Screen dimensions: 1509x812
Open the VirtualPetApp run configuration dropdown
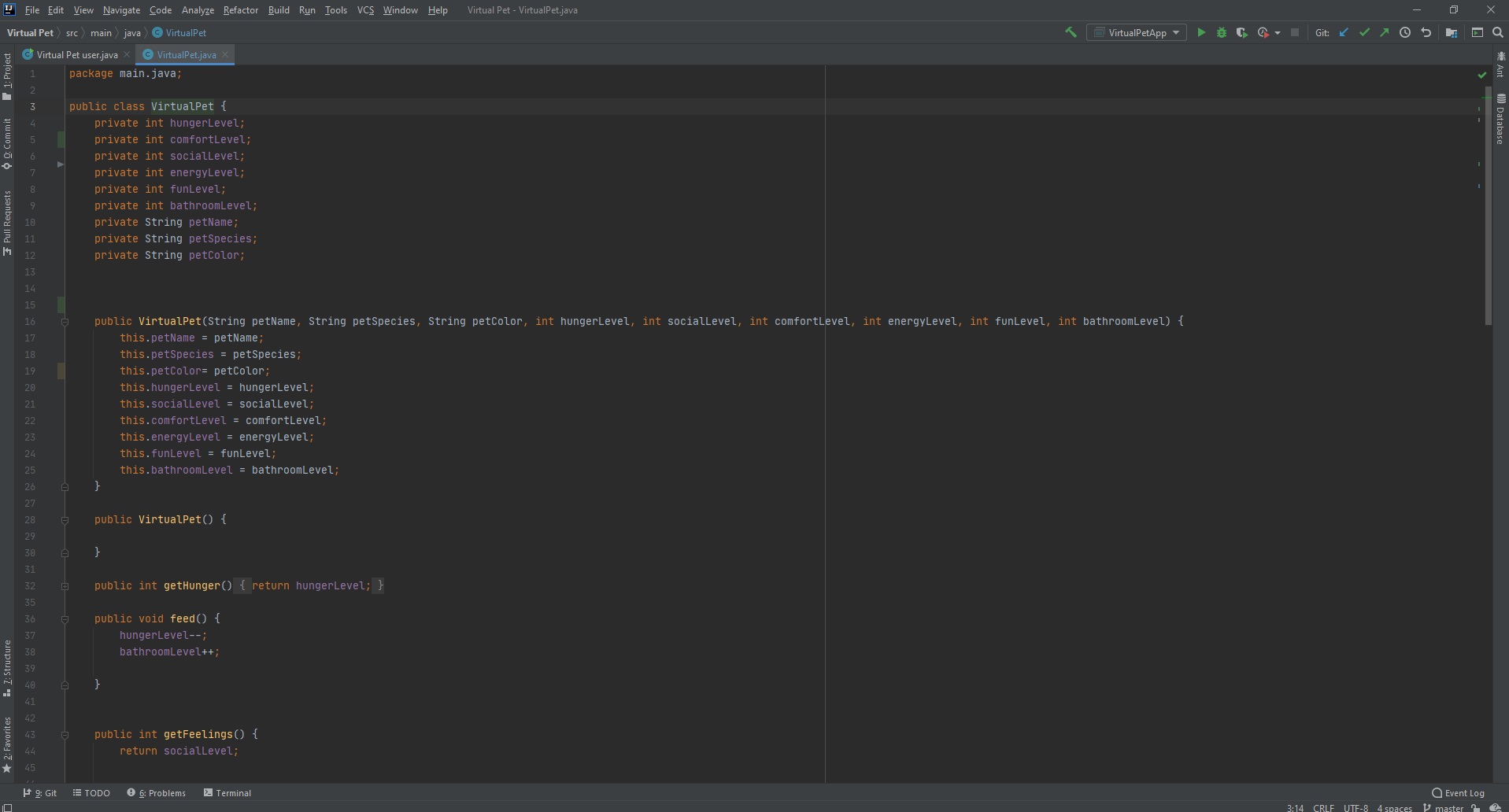pos(1137,32)
